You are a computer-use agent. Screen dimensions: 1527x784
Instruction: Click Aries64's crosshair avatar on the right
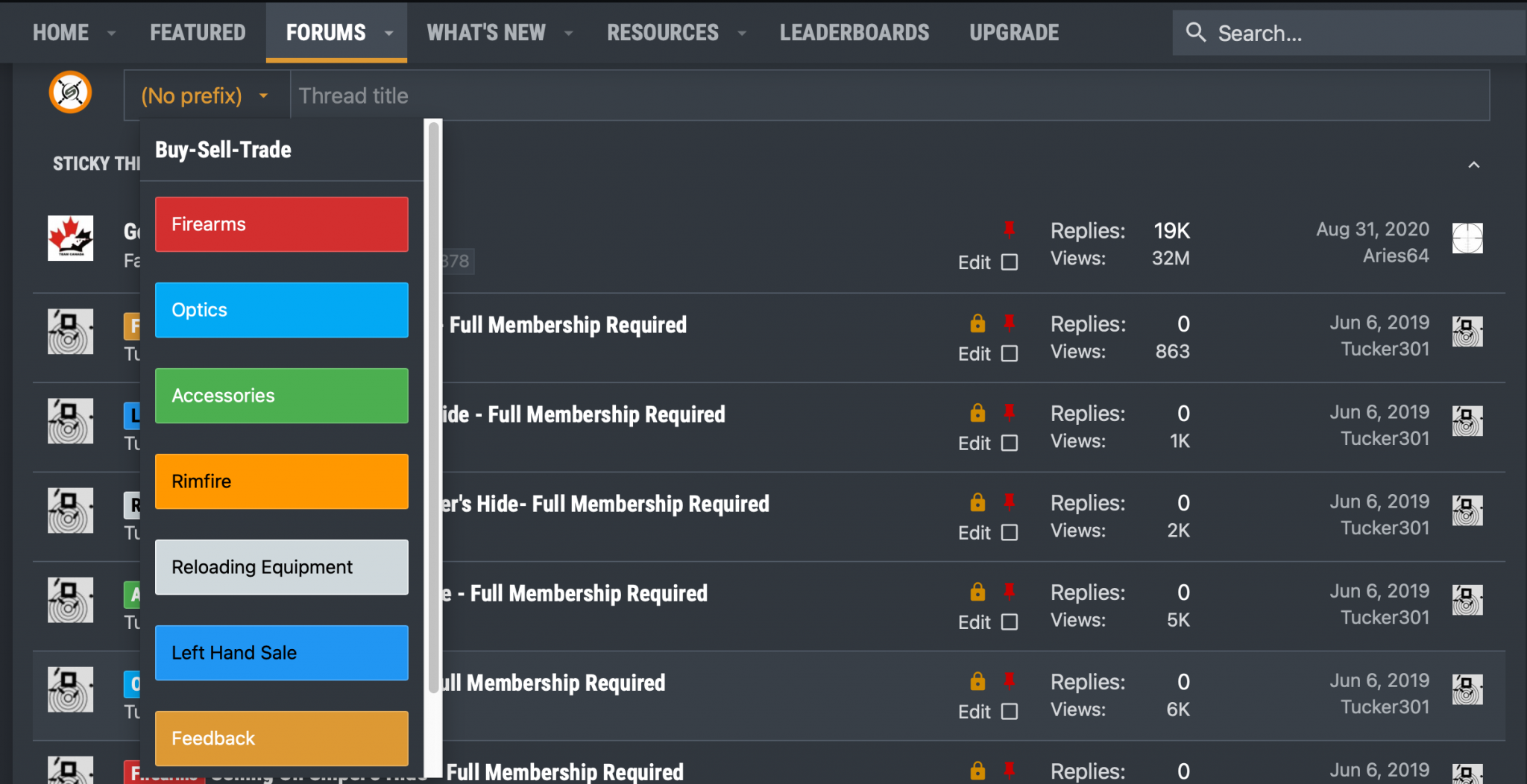coord(1467,238)
